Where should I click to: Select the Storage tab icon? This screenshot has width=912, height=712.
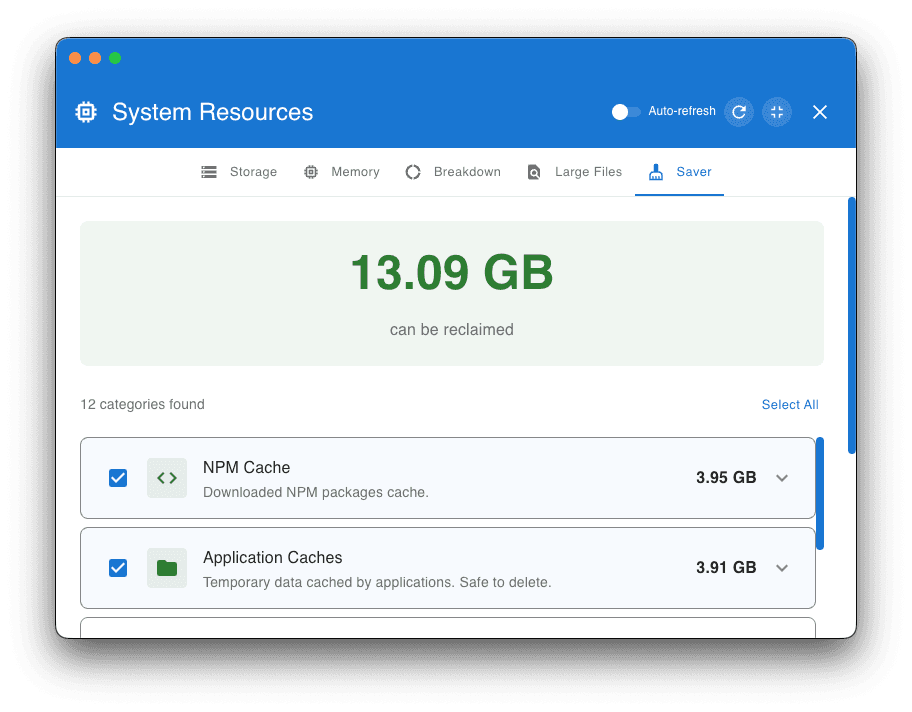(209, 171)
